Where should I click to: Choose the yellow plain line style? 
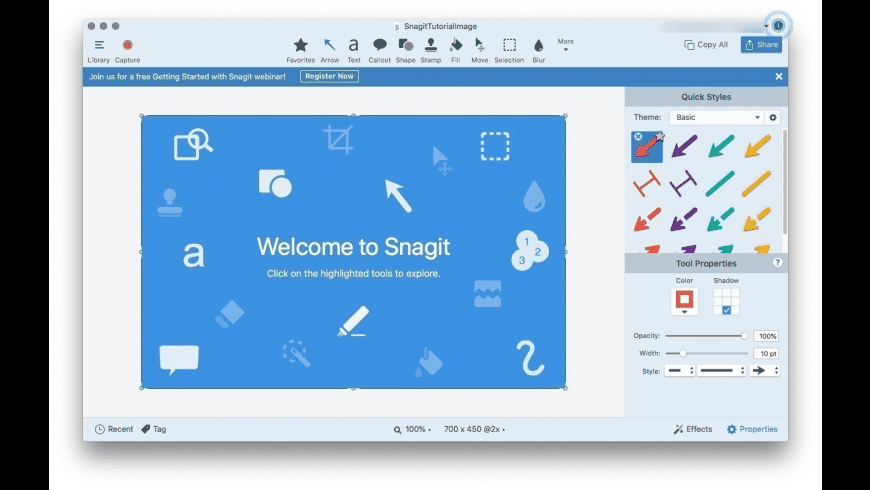click(757, 184)
